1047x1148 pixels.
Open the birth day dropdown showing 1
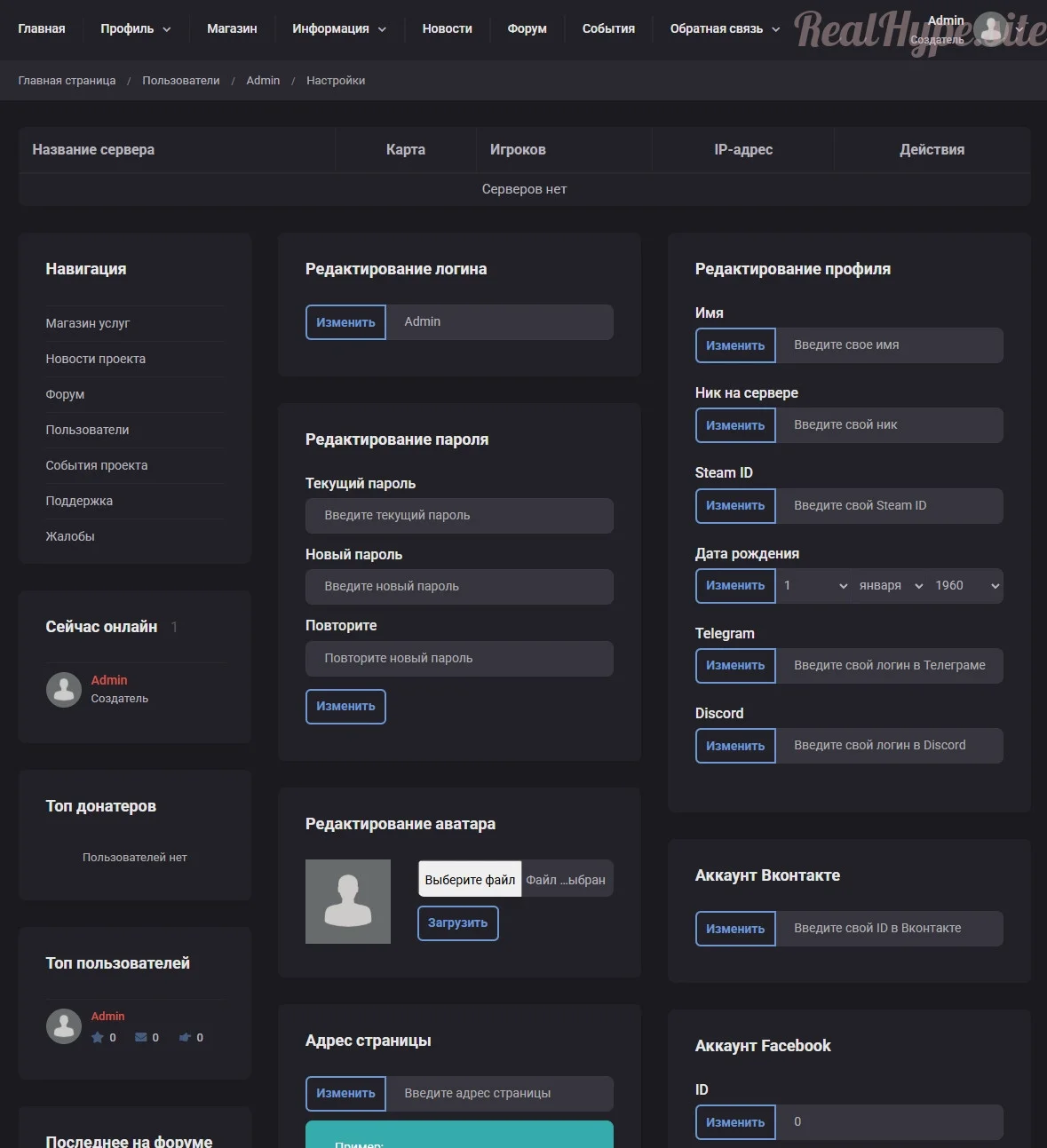814,586
